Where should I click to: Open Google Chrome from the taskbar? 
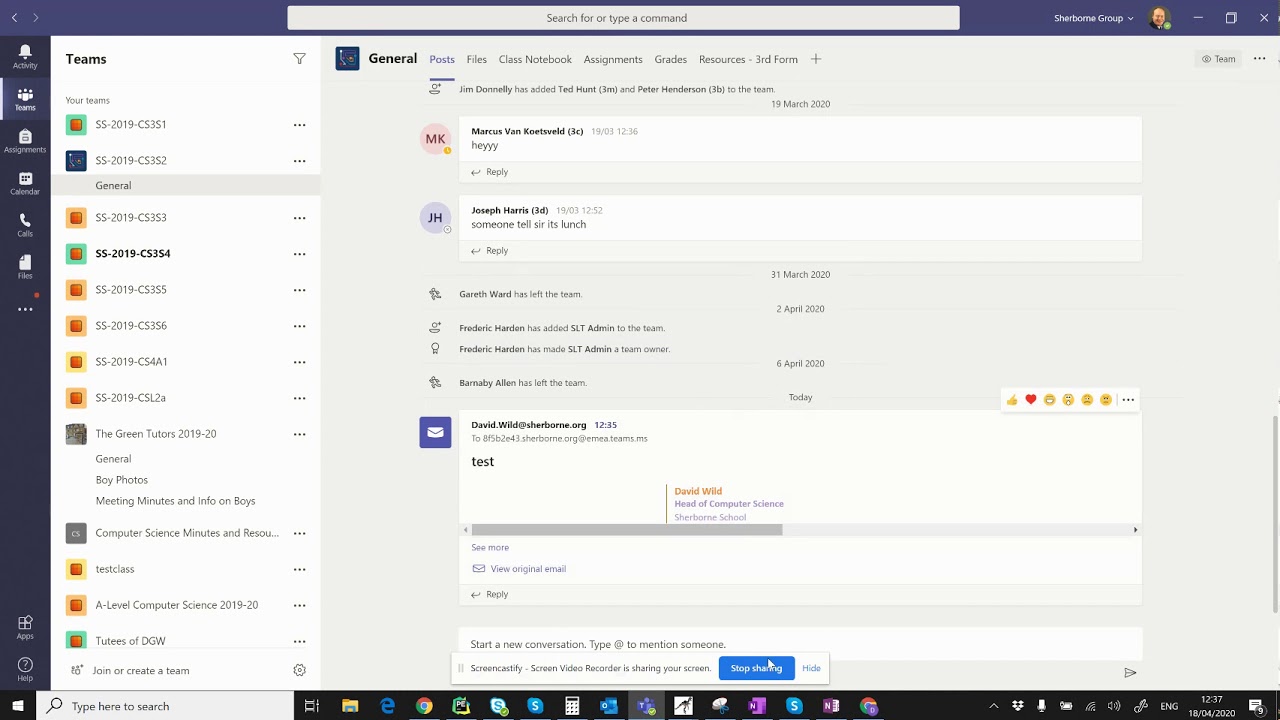click(x=424, y=706)
